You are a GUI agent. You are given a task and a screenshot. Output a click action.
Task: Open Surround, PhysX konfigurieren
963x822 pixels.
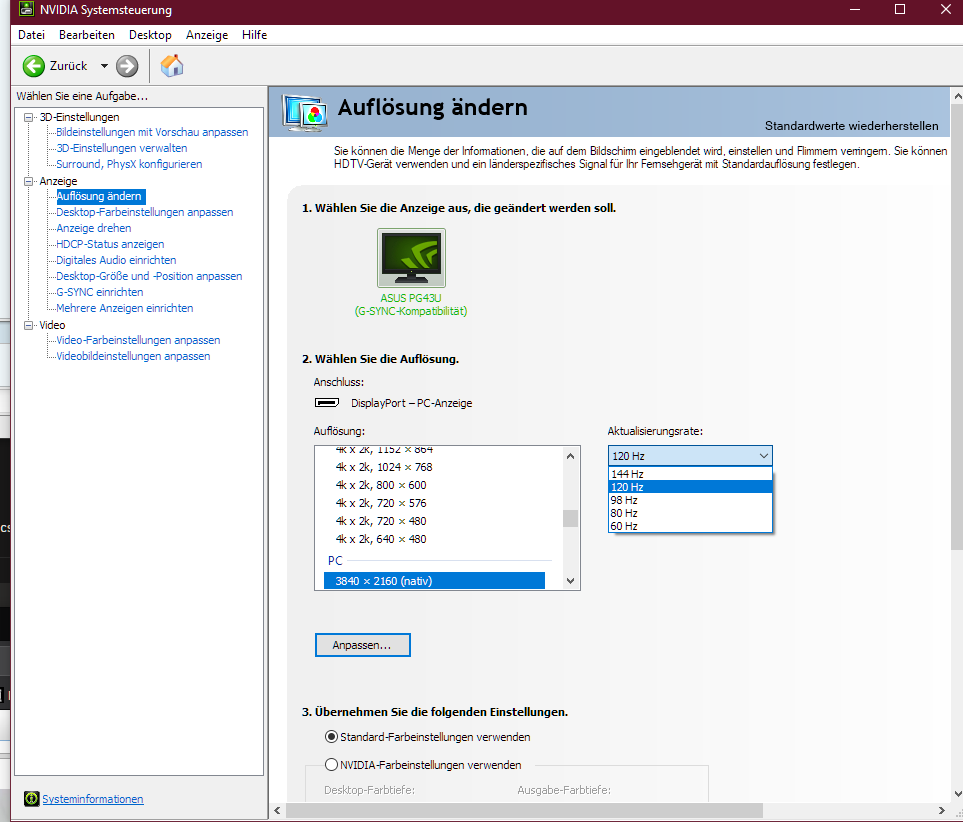(x=129, y=164)
